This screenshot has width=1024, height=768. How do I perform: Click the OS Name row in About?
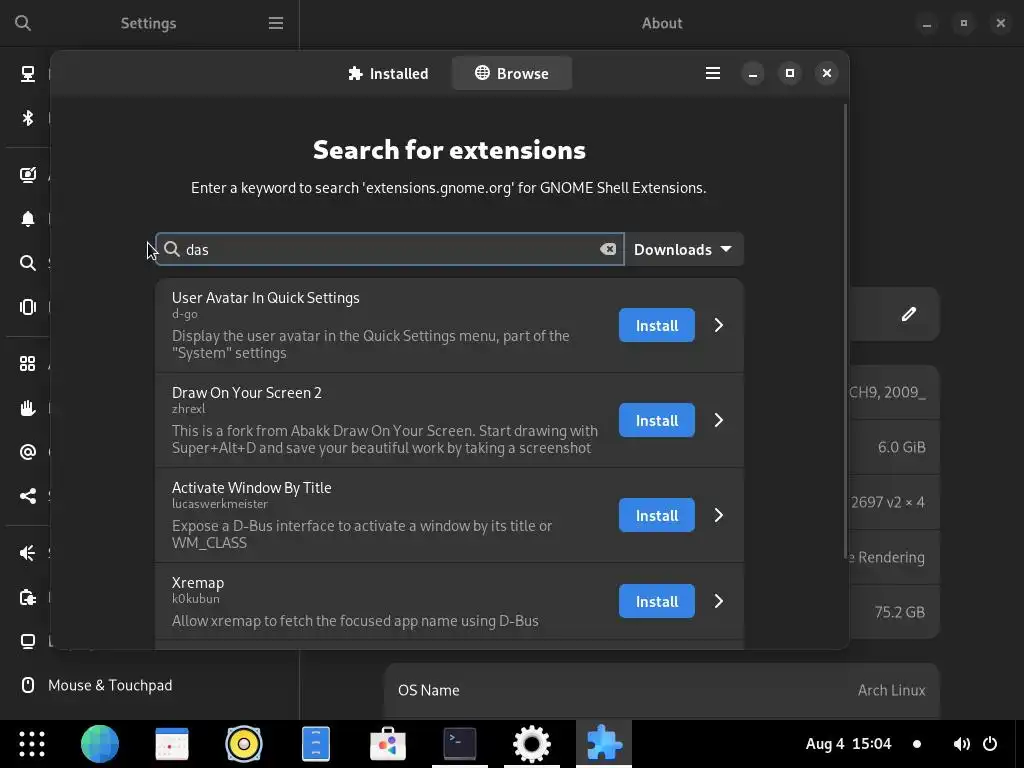tap(662, 690)
